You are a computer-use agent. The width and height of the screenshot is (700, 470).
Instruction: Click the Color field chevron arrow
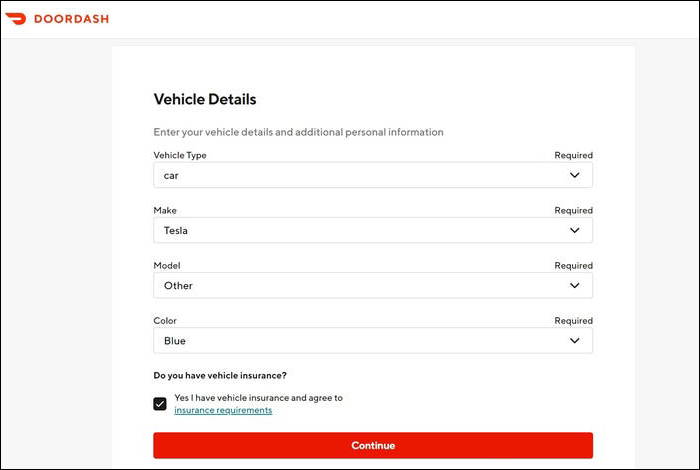(x=575, y=341)
